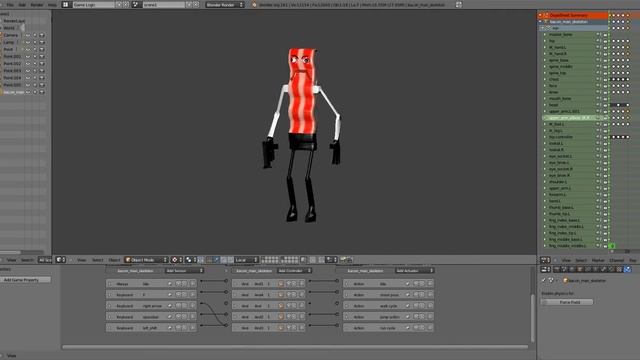640x360 pixels.
Task: Expand the master_bone channel in the dopesheet
Action: coord(545,35)
